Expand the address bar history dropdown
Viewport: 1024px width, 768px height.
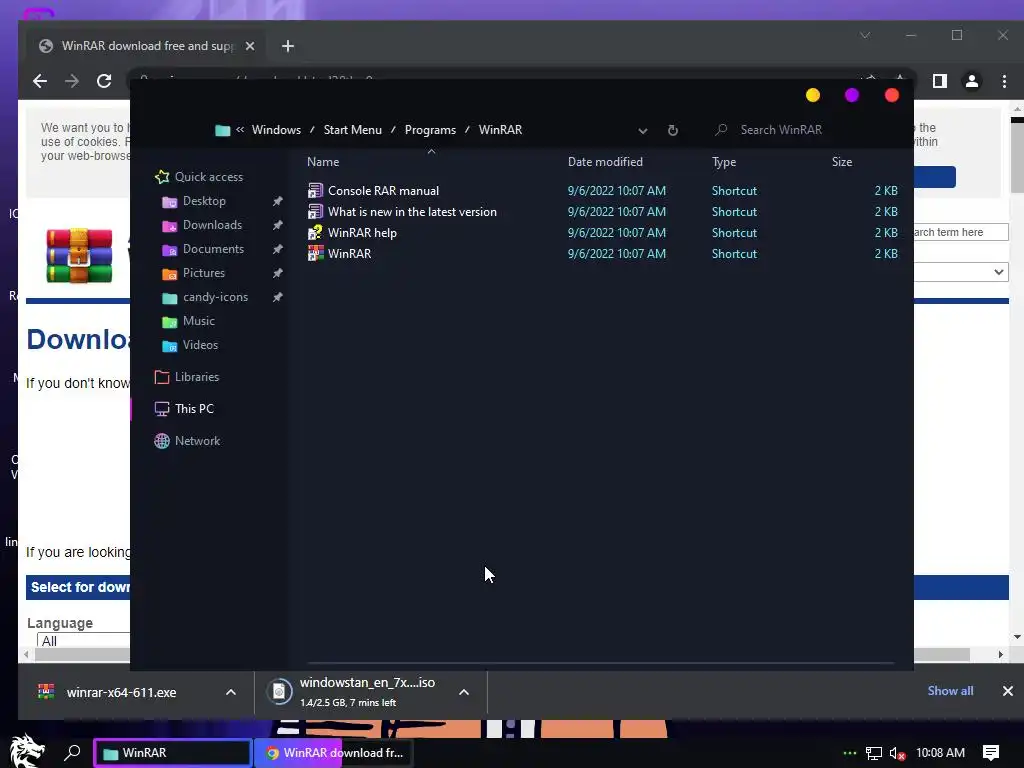(643, 131)
